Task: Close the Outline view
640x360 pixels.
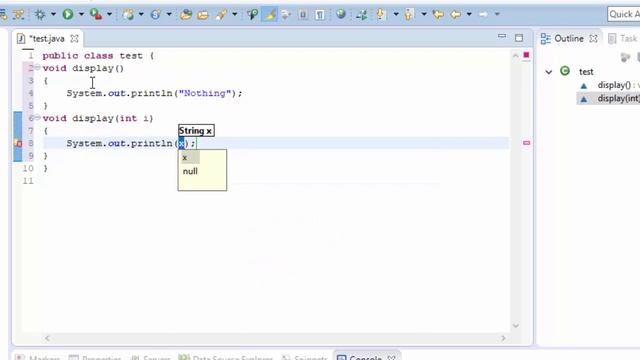Action: pyautogui.click(x=593, y=39)
